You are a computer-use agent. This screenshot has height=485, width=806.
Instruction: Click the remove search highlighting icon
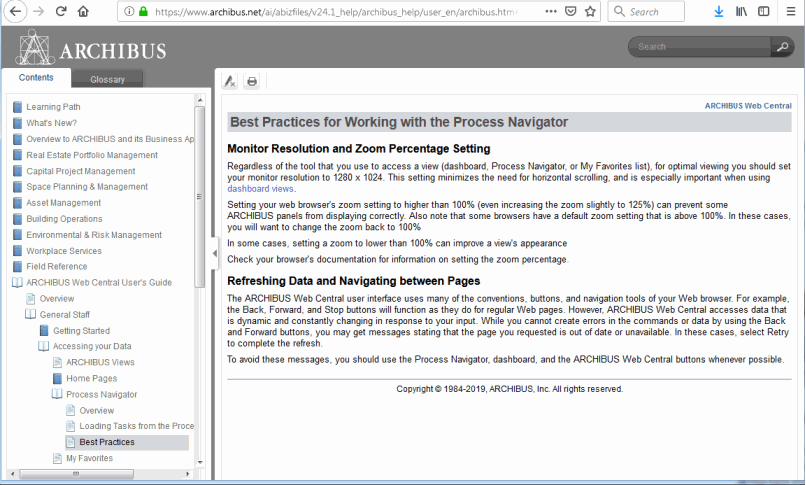pyautogui.click(x=230, y=81)
